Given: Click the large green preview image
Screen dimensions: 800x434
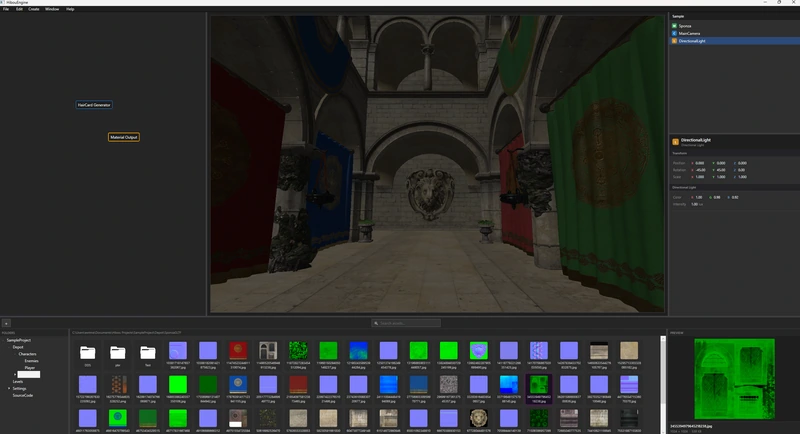Looking at the screenshot, I should tap(734, 379).
